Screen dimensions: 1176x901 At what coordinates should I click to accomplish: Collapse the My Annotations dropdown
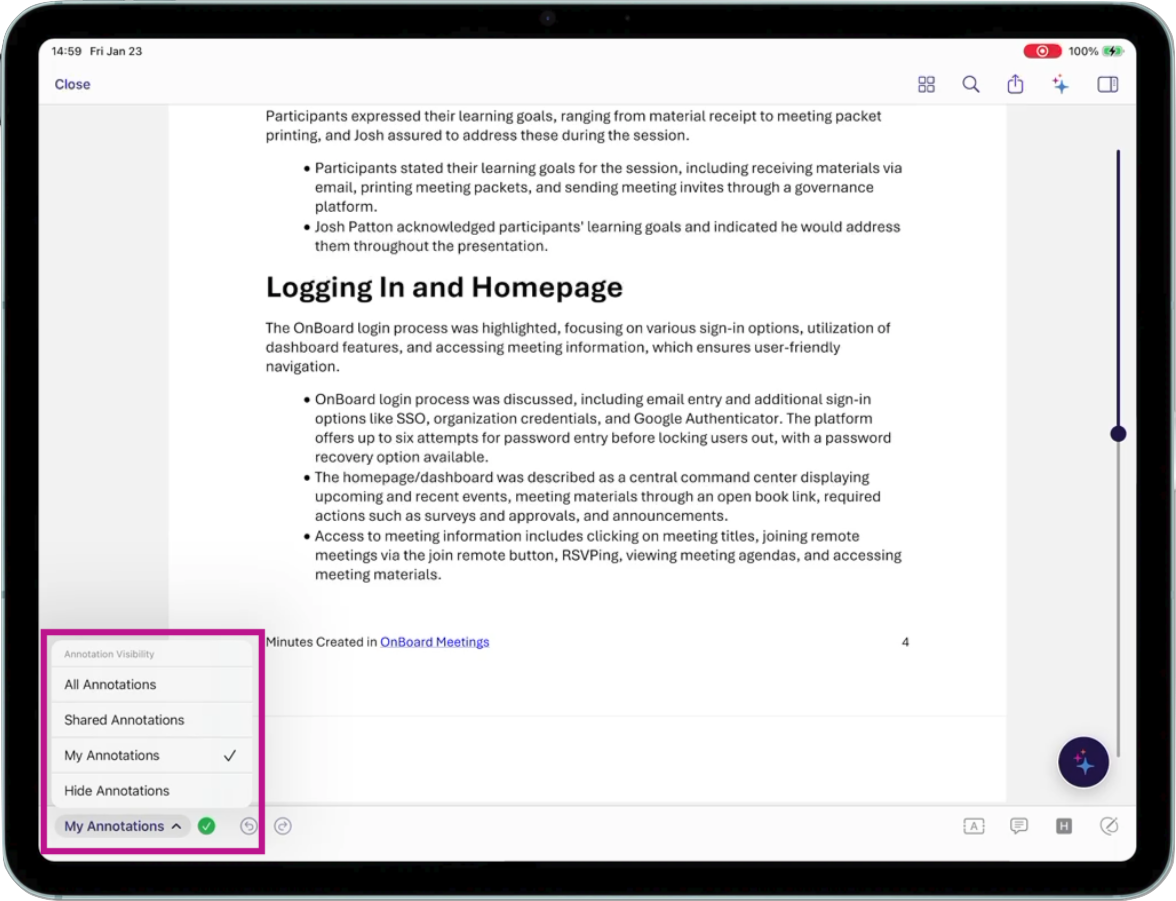123,826
